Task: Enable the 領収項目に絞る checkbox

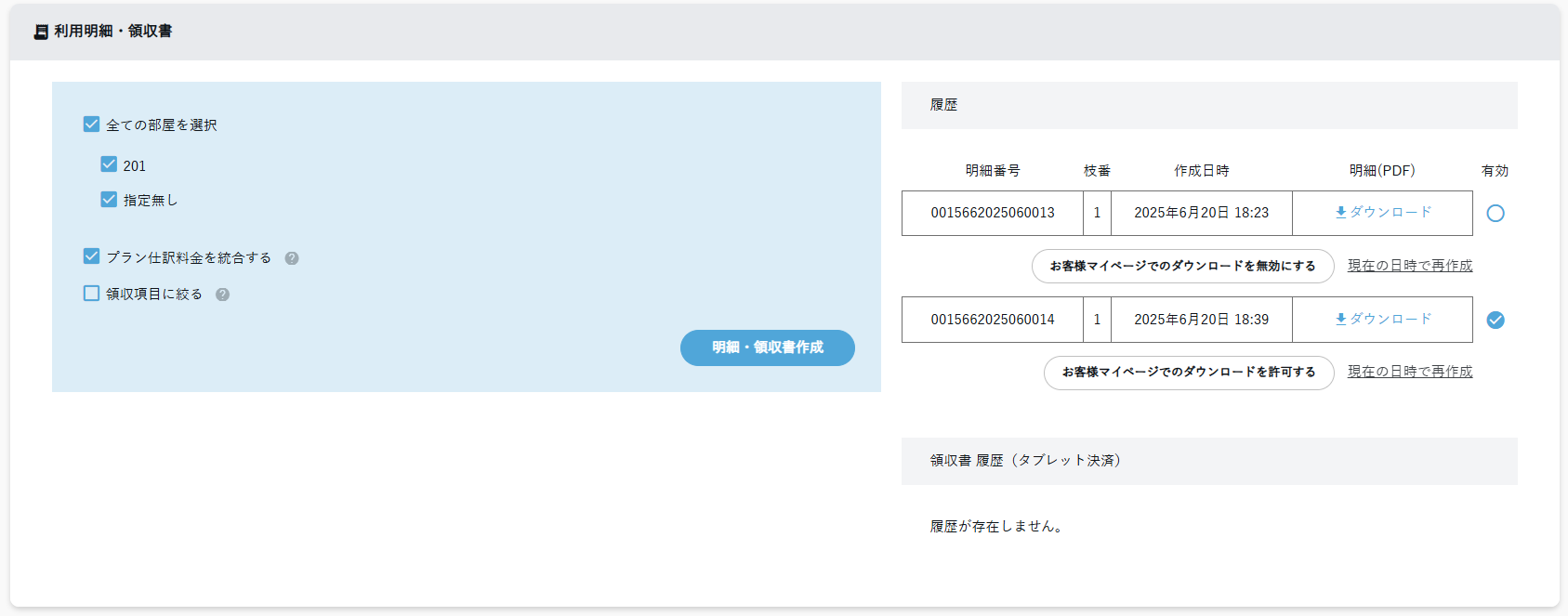Action: 91,294
